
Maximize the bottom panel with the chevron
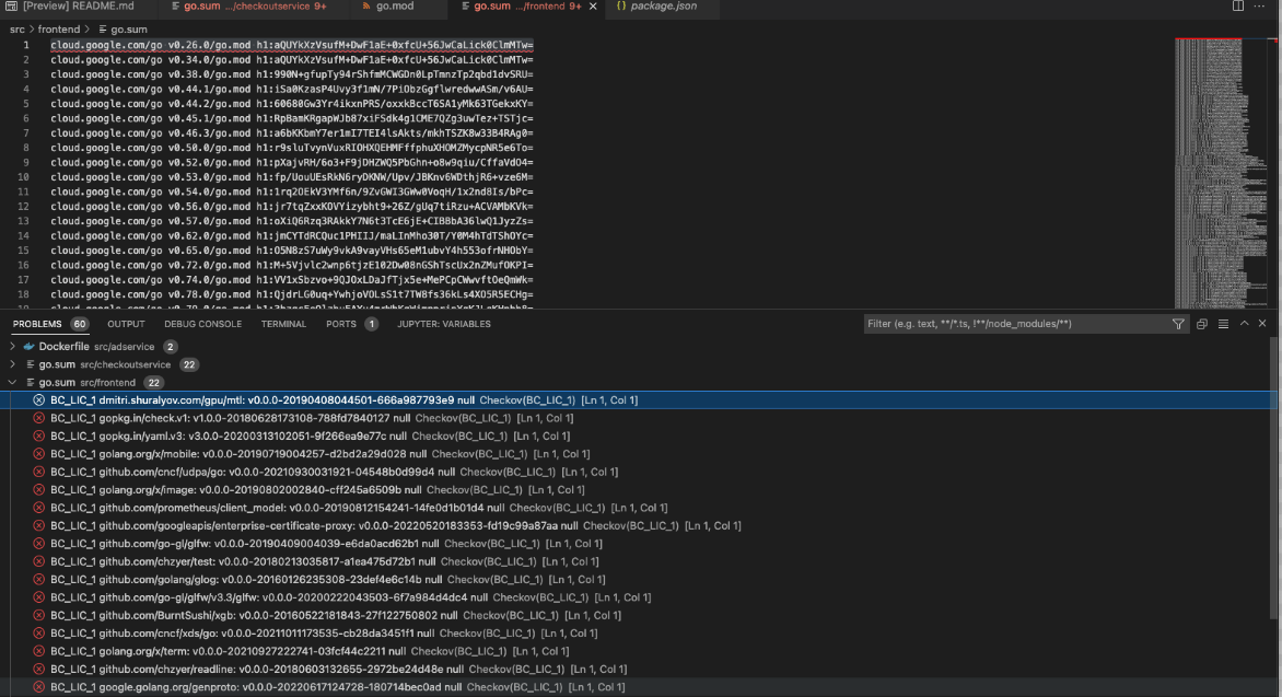(x=1244, y=324)
